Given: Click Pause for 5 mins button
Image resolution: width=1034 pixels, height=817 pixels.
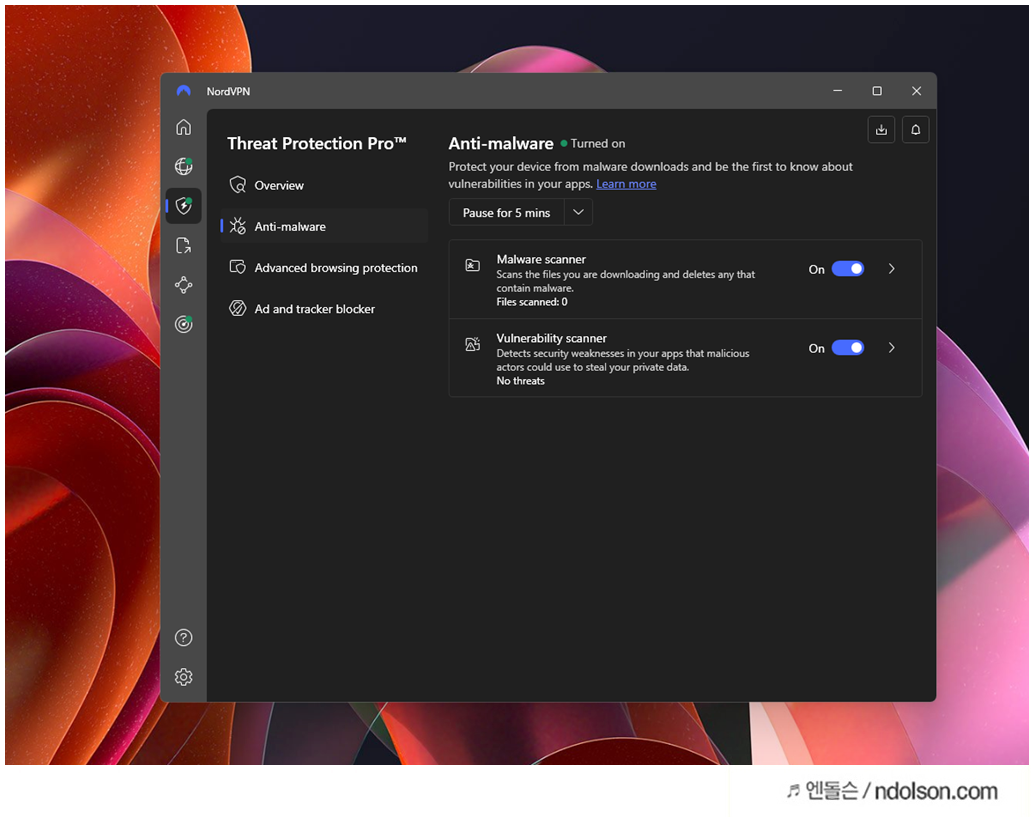Looking at the screenshot, I should 506,212.
